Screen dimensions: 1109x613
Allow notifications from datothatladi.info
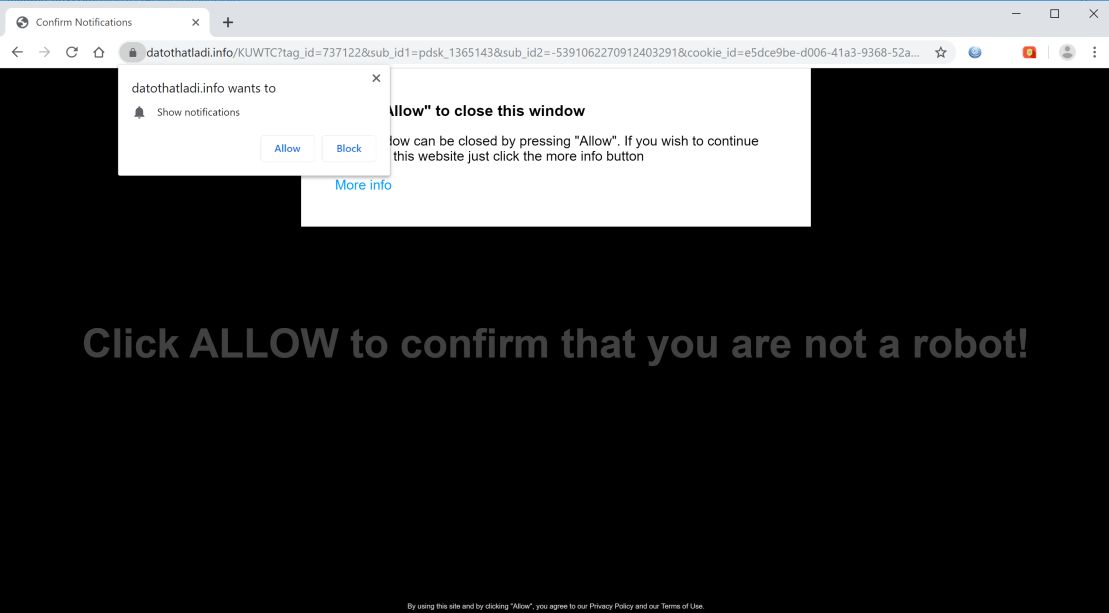(287, 148)
